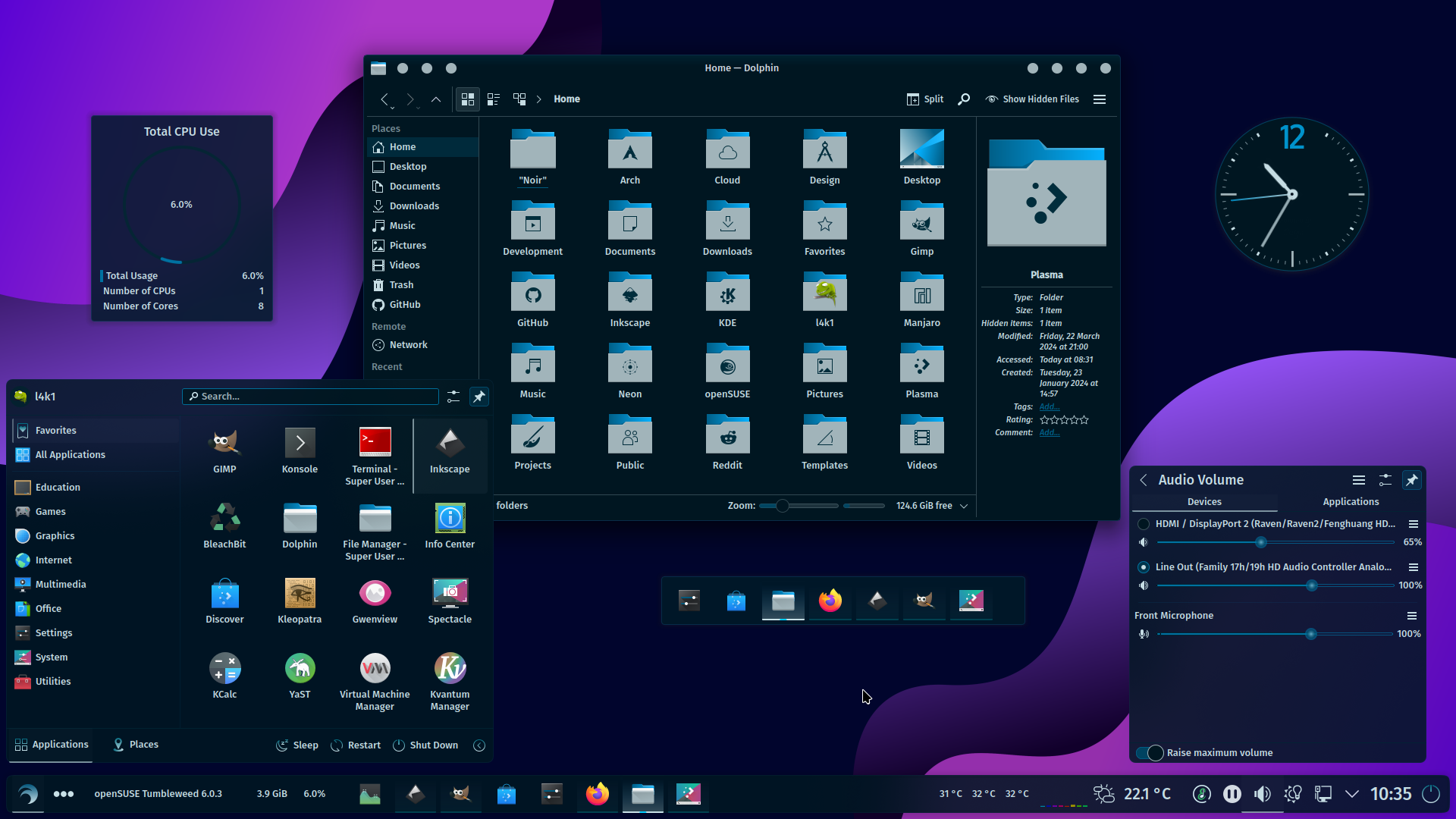Click Shut Down in launcher

(425, 745)
